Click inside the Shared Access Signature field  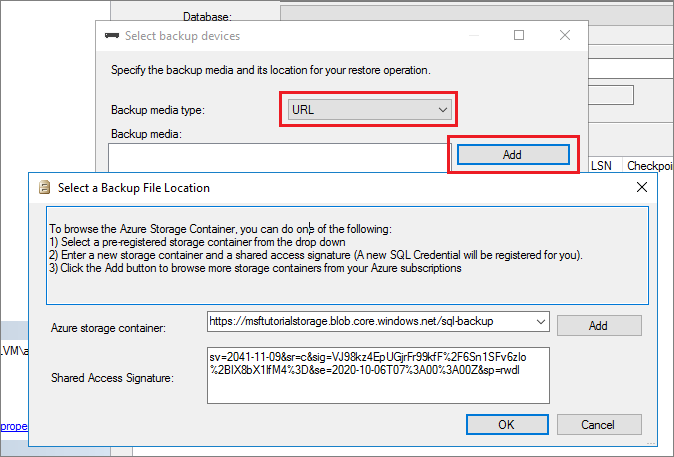click(x=378, y=375)
